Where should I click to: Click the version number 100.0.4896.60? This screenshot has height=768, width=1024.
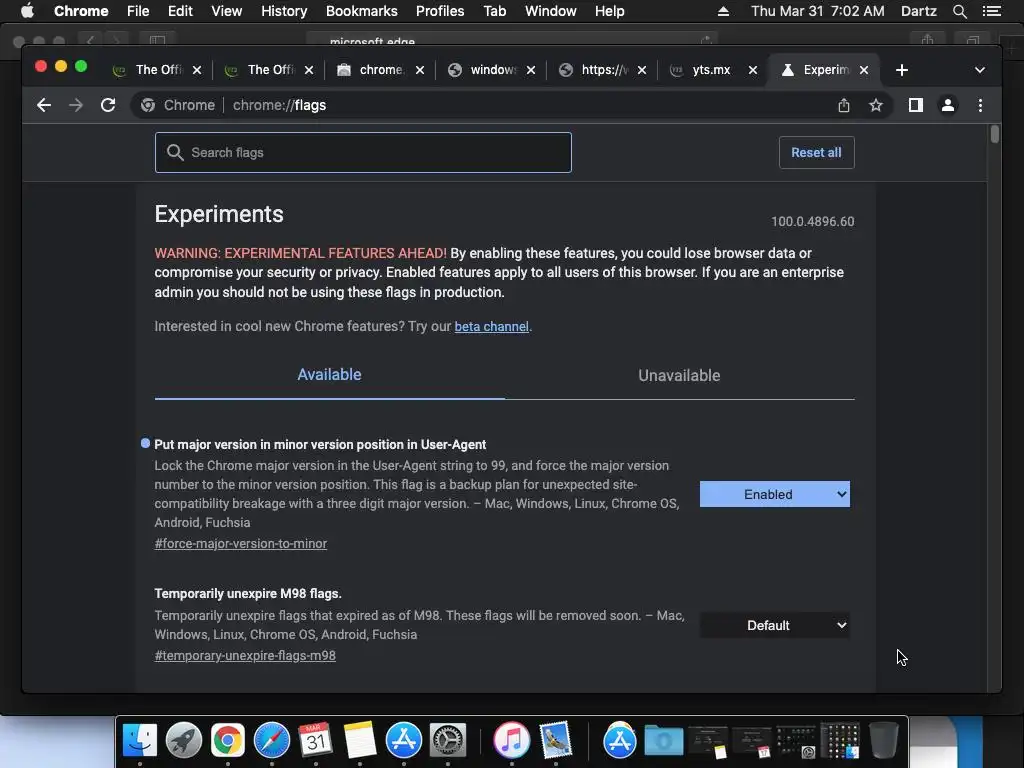point(812,221)
